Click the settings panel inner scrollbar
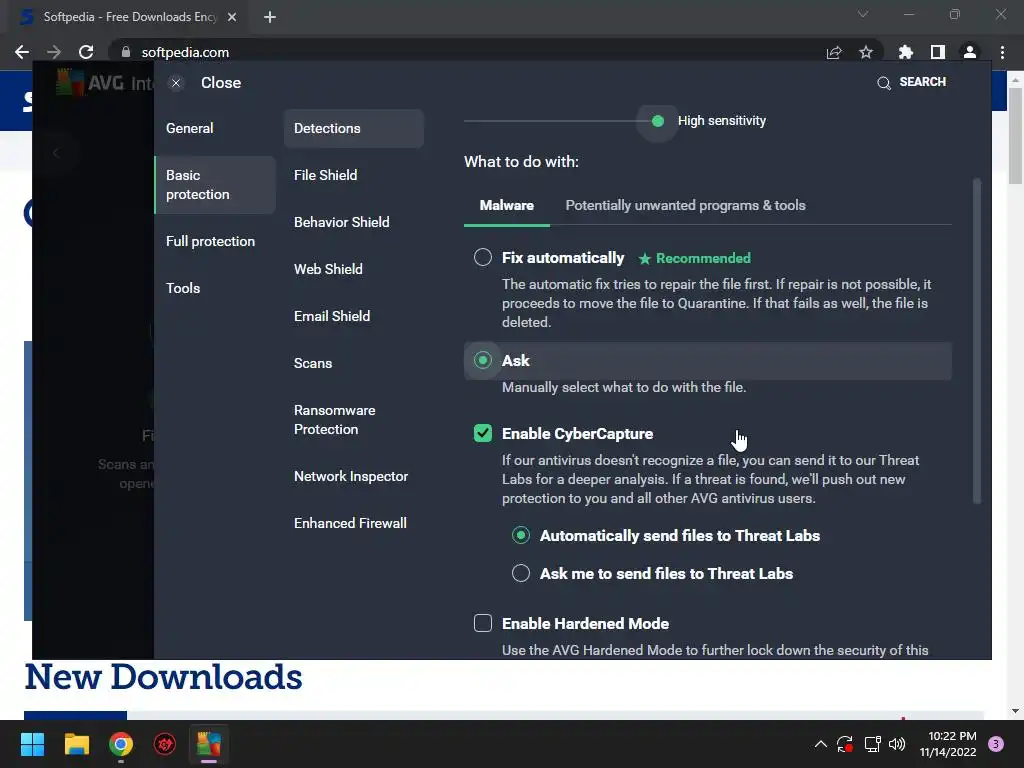Image resolution: width=1024 pixels, height=768 pixels. [977, 340]
